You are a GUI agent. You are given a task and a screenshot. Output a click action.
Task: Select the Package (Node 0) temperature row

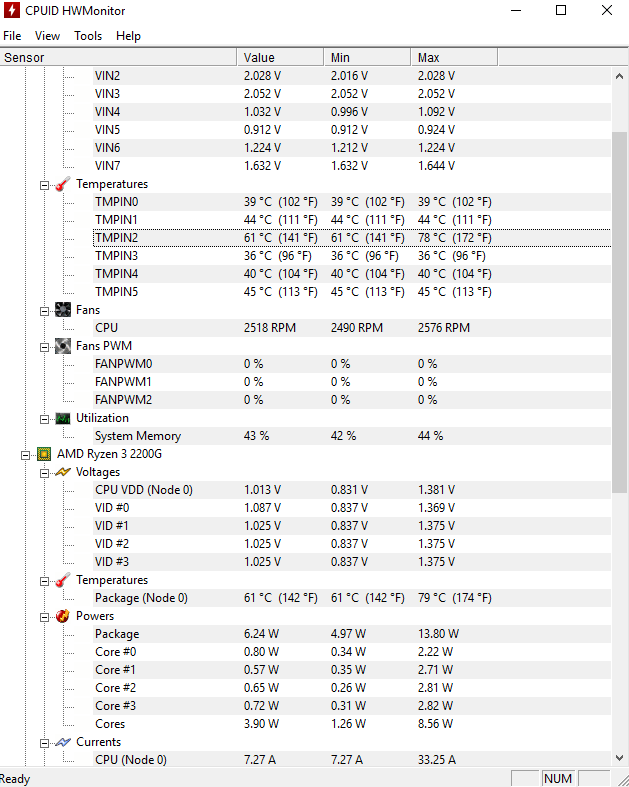coord(352,598)
